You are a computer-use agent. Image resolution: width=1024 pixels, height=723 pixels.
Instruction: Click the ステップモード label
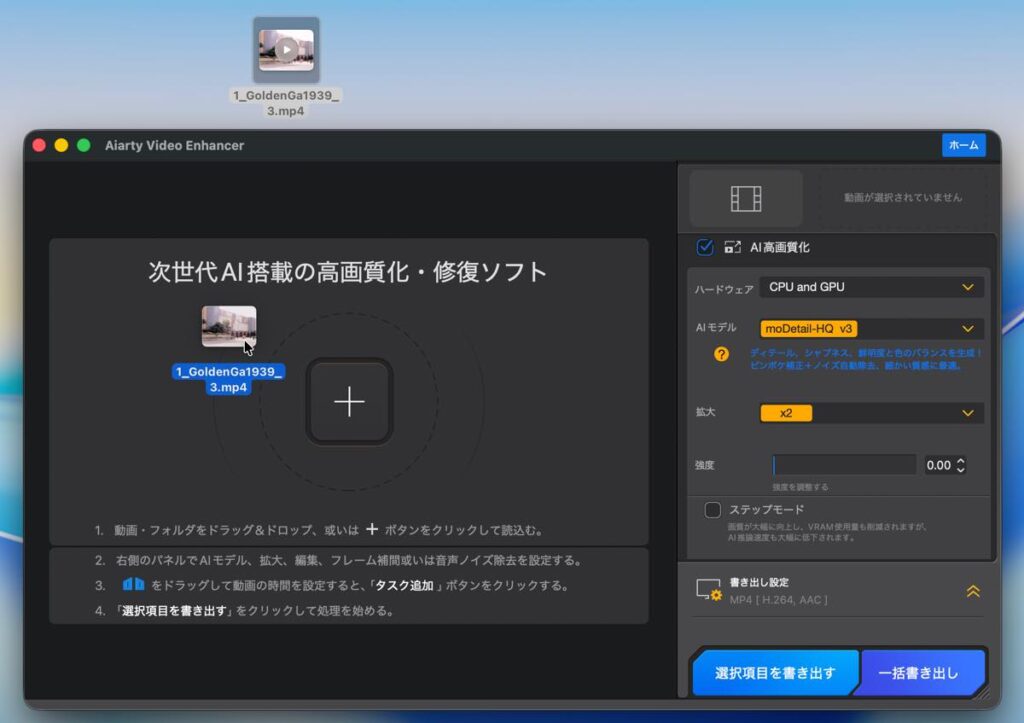click(767, 509)
